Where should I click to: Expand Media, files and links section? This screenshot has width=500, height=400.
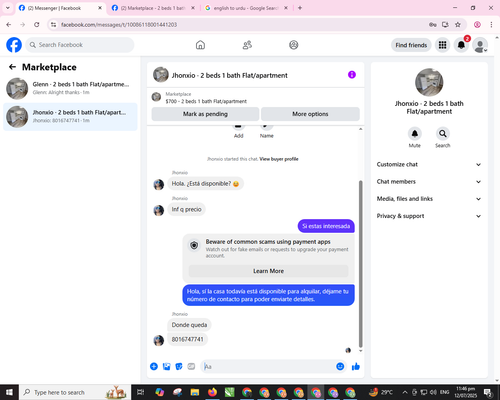pos(429,199)
